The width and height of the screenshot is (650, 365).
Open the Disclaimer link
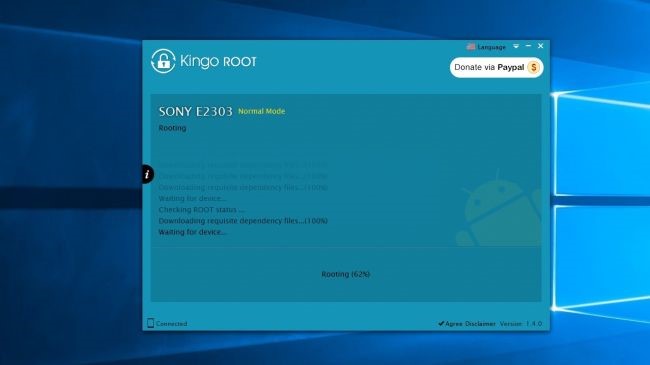point(480,324)
